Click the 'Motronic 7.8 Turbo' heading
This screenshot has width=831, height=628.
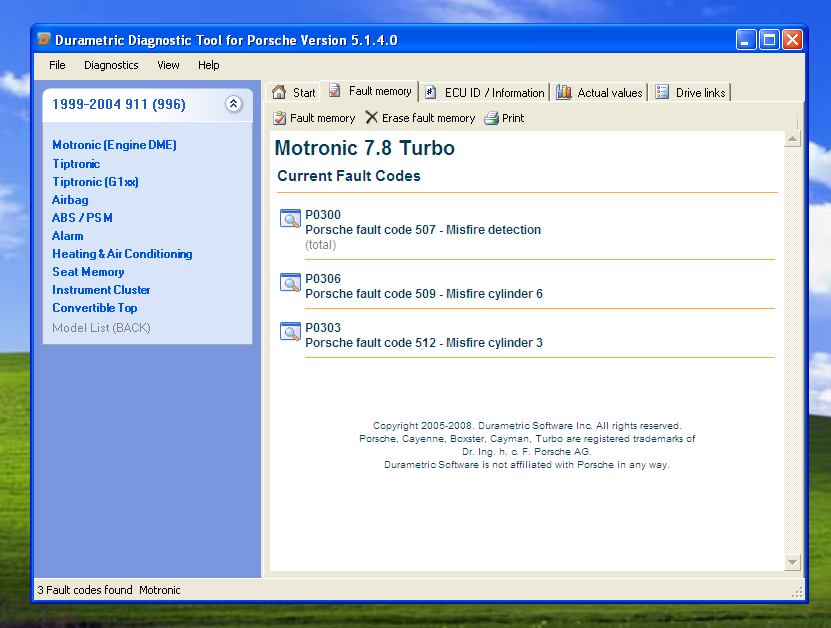(x=365, y=148)
